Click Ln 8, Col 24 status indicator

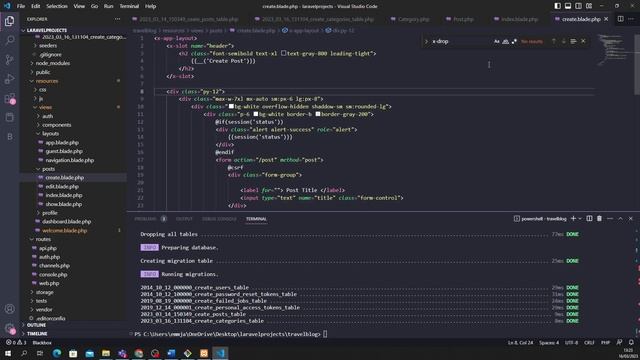tap(520, 342)
